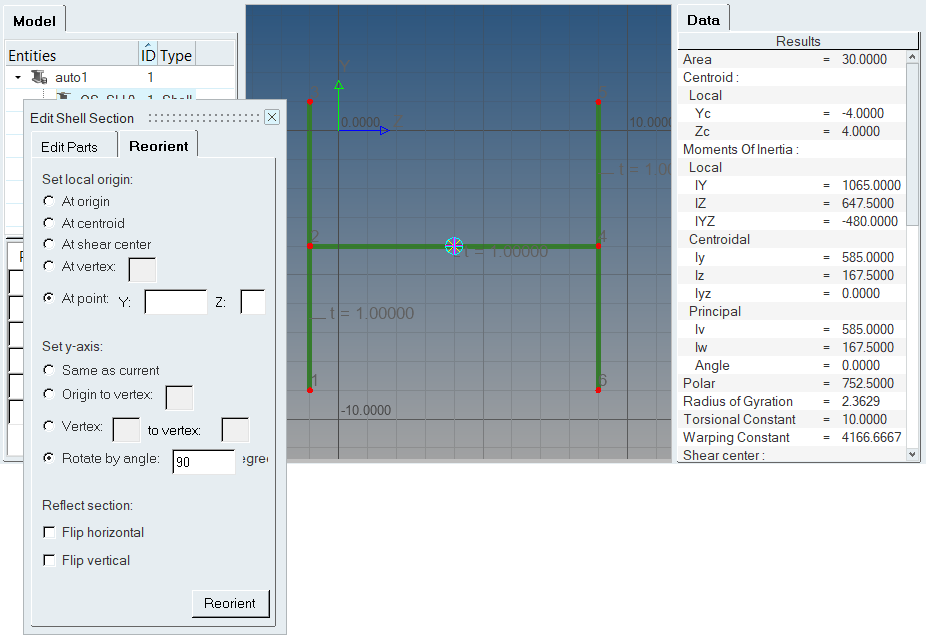The height and width of the screenshot is (635, 926).
Task: Choose At shear center as local origin
Action: pyautogui.click(x=49, y=244)
